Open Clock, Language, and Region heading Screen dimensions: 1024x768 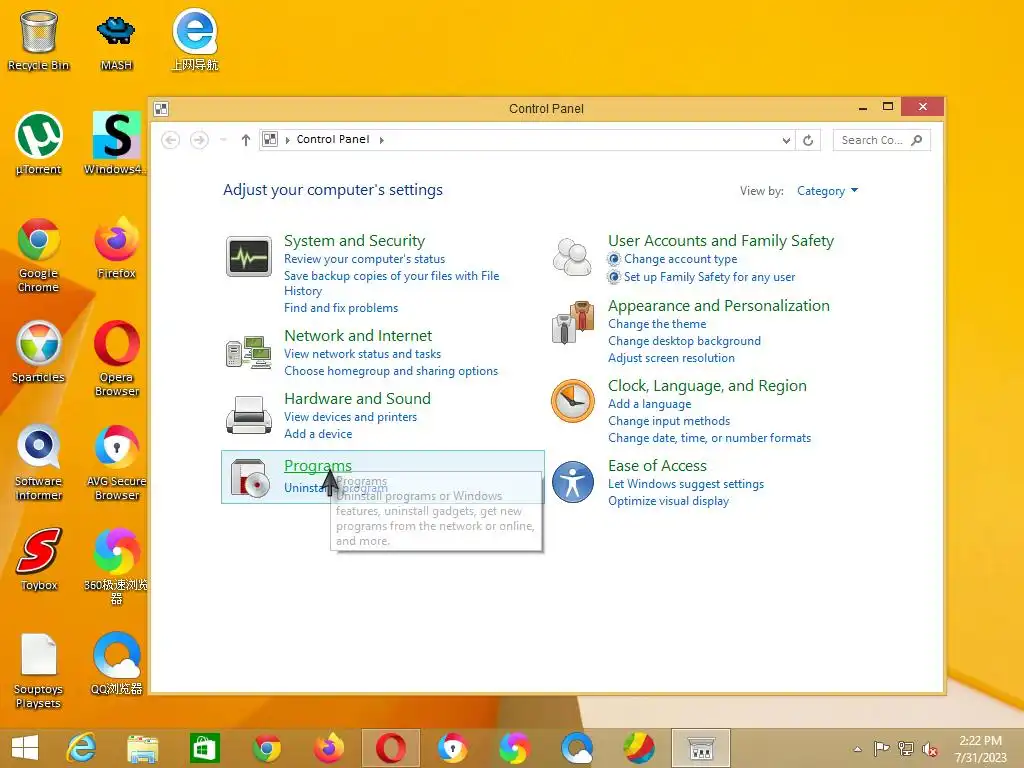tap(707, 386)
